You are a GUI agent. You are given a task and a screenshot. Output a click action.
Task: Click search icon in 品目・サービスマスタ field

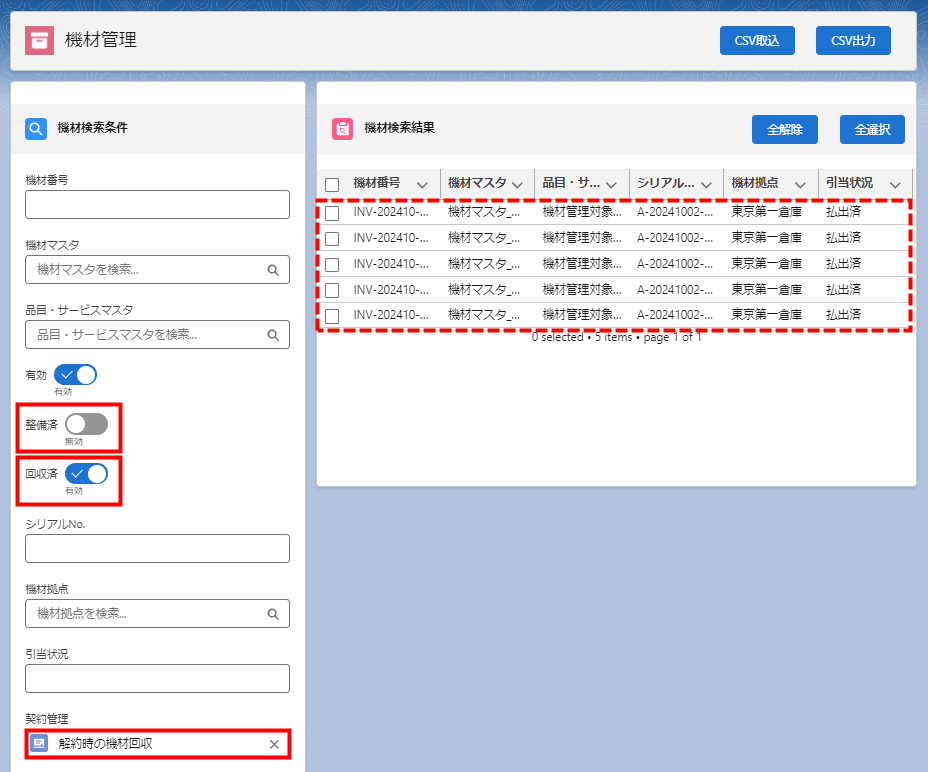pos(273,334)
